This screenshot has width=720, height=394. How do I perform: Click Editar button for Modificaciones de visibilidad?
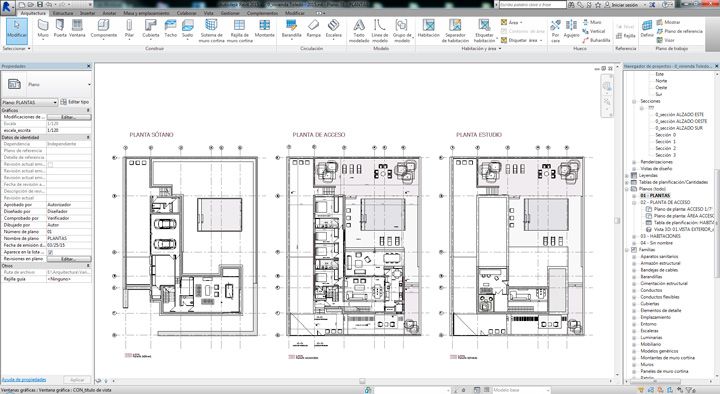point(69,117)
